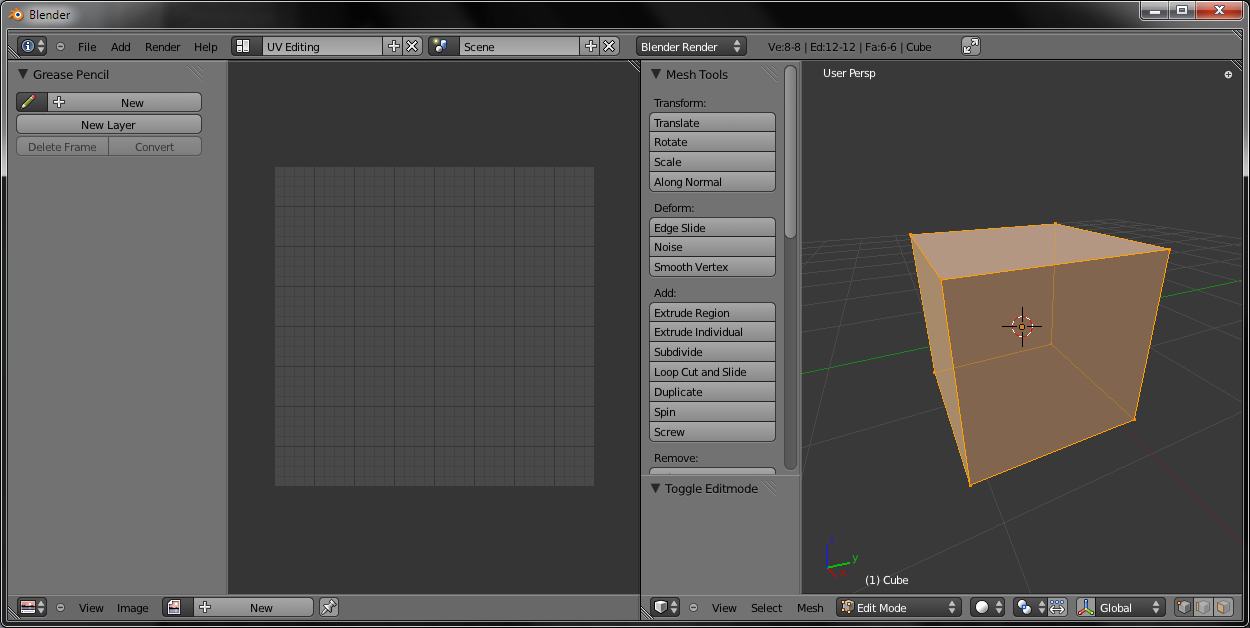Click the New Layer button

pos(108,125)
